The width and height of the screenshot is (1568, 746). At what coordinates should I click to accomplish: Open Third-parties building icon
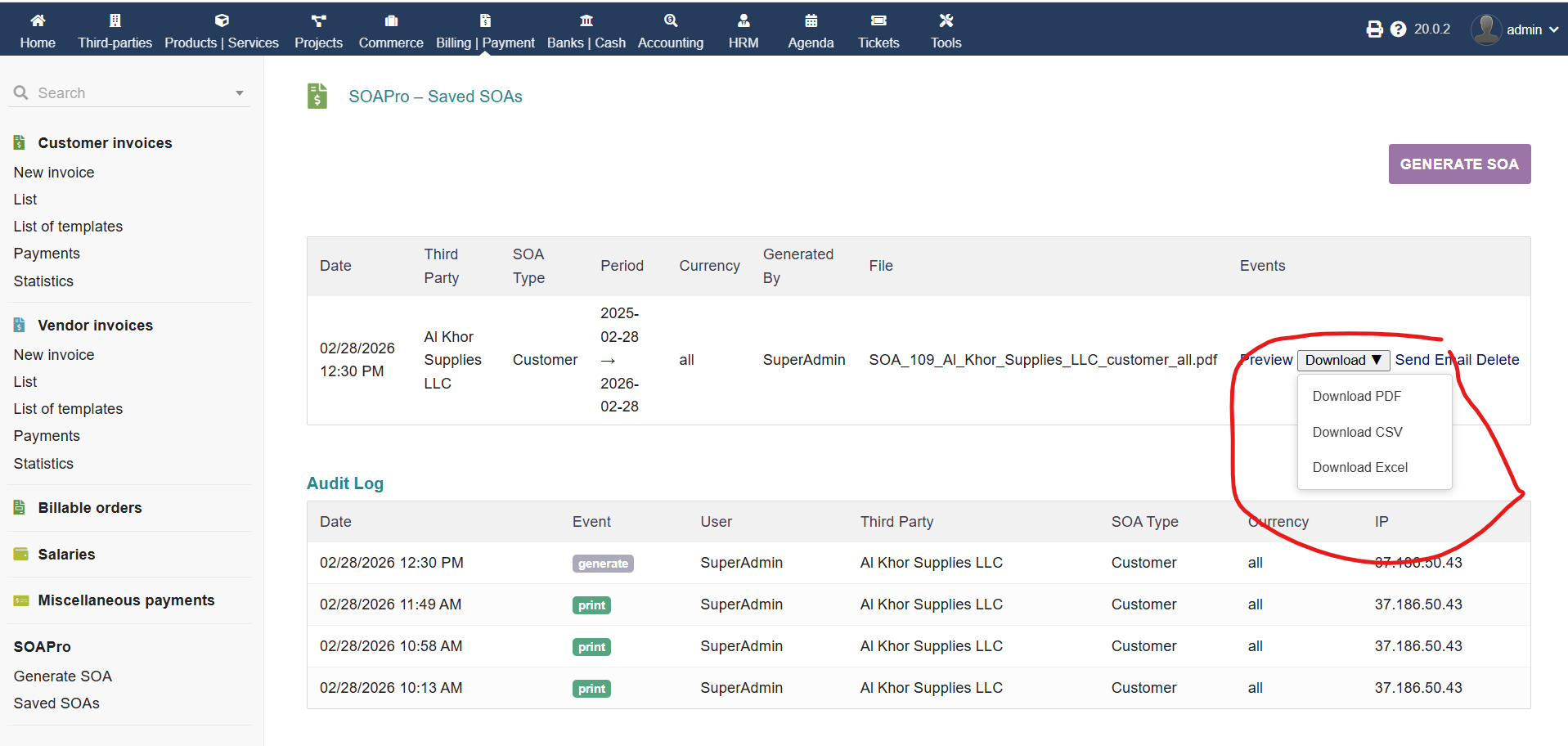(x=115, y=20)
